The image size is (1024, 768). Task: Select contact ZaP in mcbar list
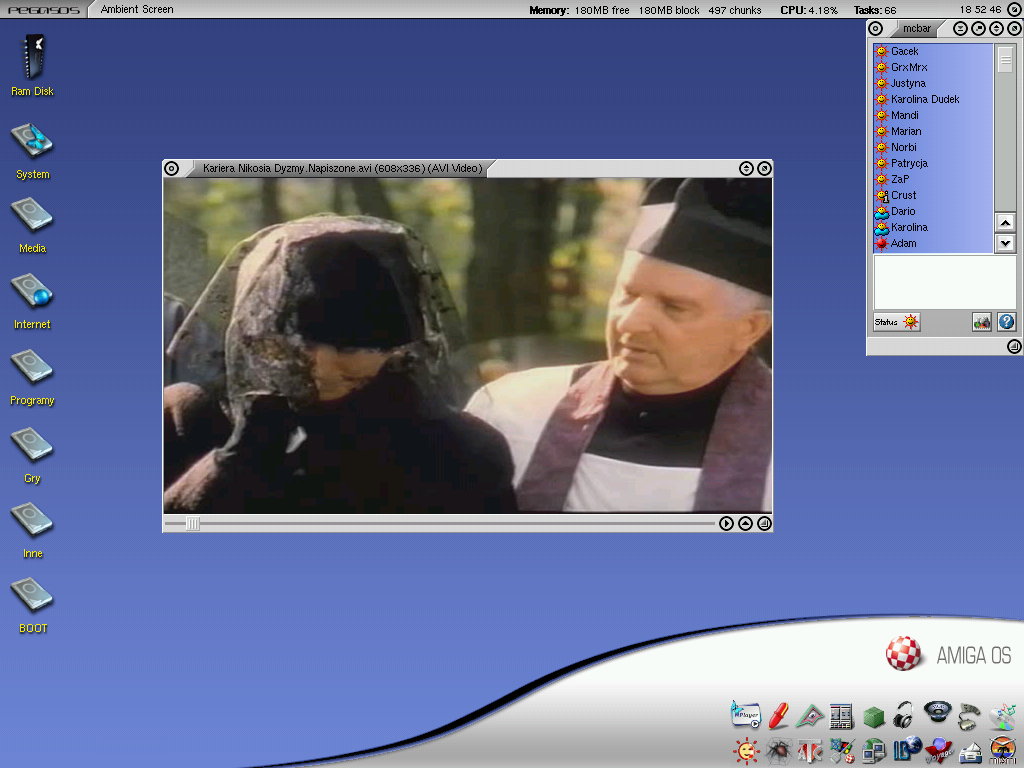click(x=933, y=179)
